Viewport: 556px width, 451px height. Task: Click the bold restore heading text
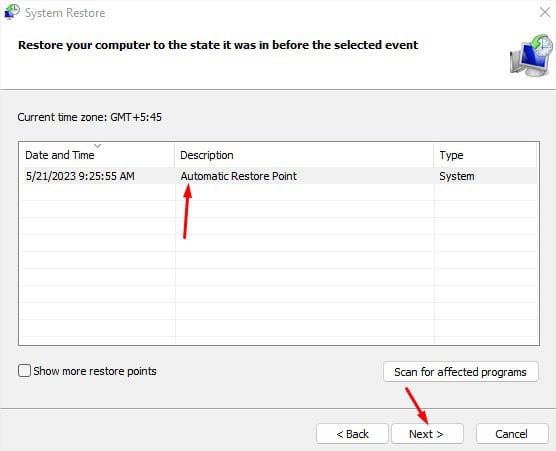tap(218, 45)
